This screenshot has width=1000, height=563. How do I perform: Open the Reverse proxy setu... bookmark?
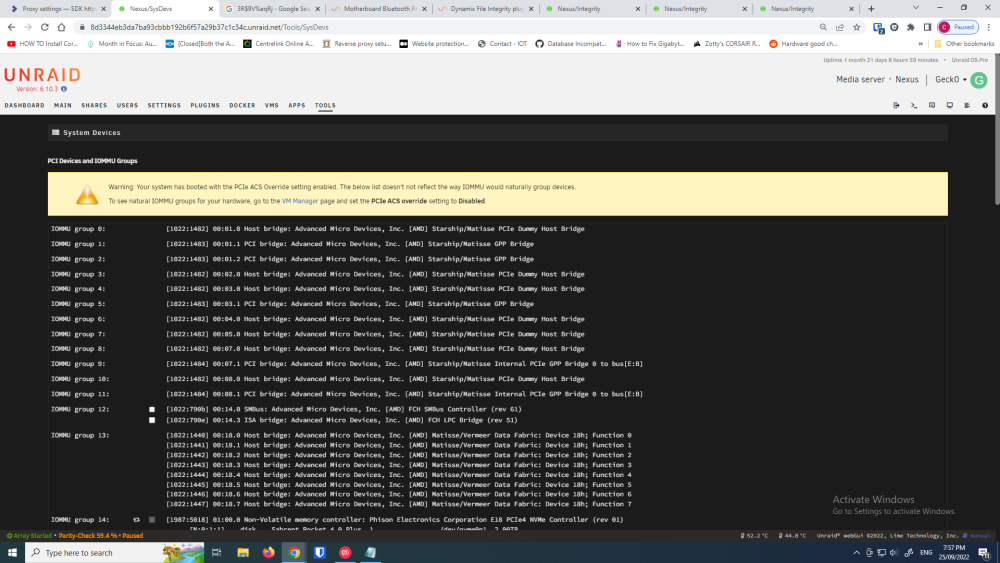(356, 44)
